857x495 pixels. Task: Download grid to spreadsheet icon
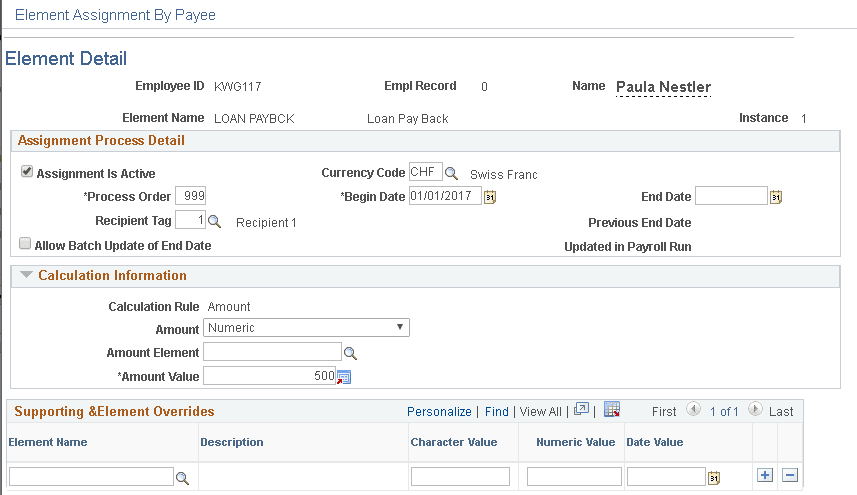coord(613,410)
